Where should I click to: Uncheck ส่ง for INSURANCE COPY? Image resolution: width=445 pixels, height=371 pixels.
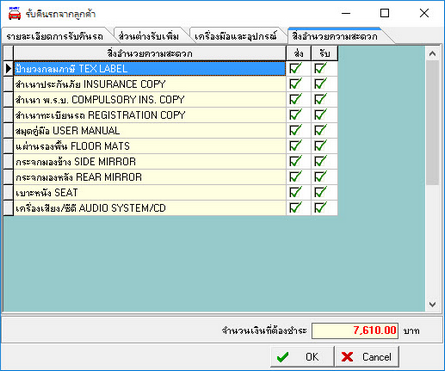(x=295, y=84)
